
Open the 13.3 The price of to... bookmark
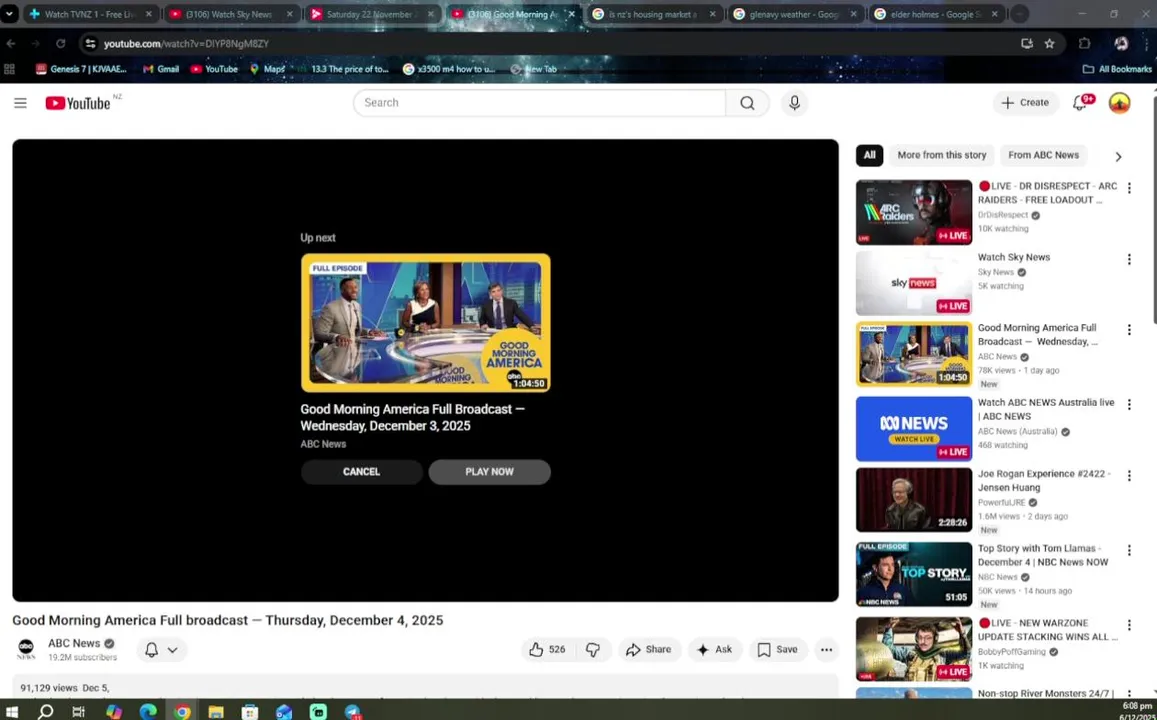342,69
